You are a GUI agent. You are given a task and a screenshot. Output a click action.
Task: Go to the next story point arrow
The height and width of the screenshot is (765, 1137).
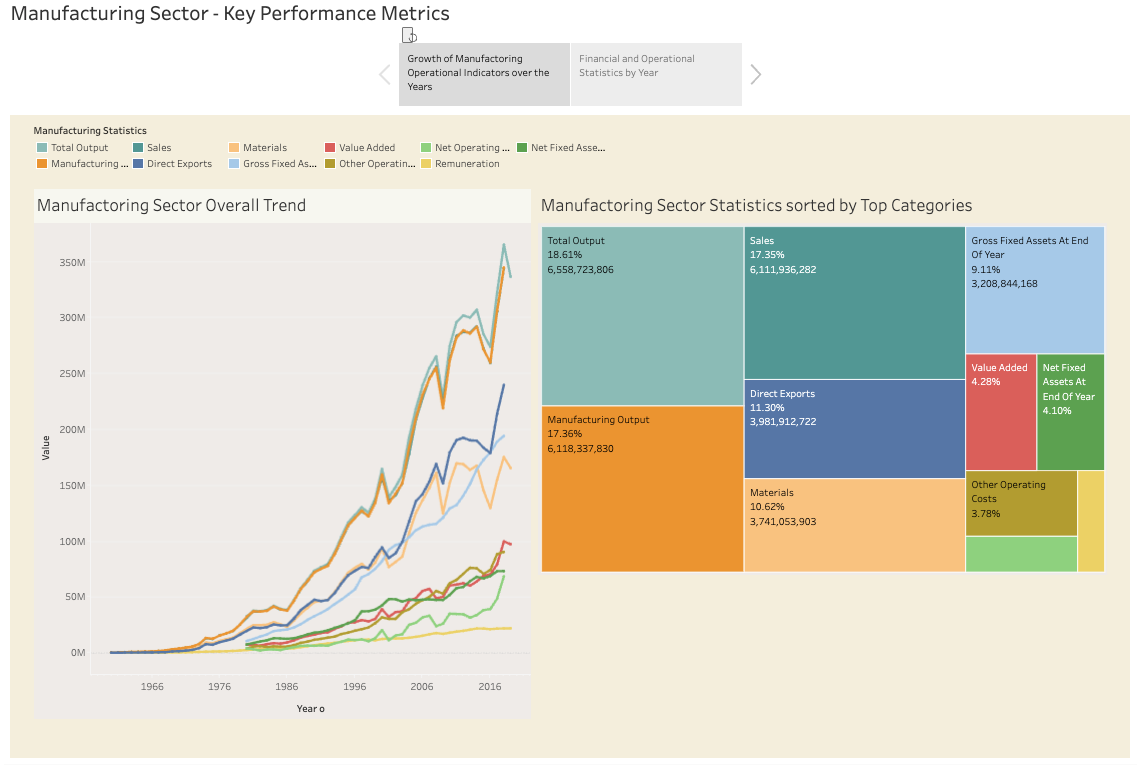pos(756,74)
